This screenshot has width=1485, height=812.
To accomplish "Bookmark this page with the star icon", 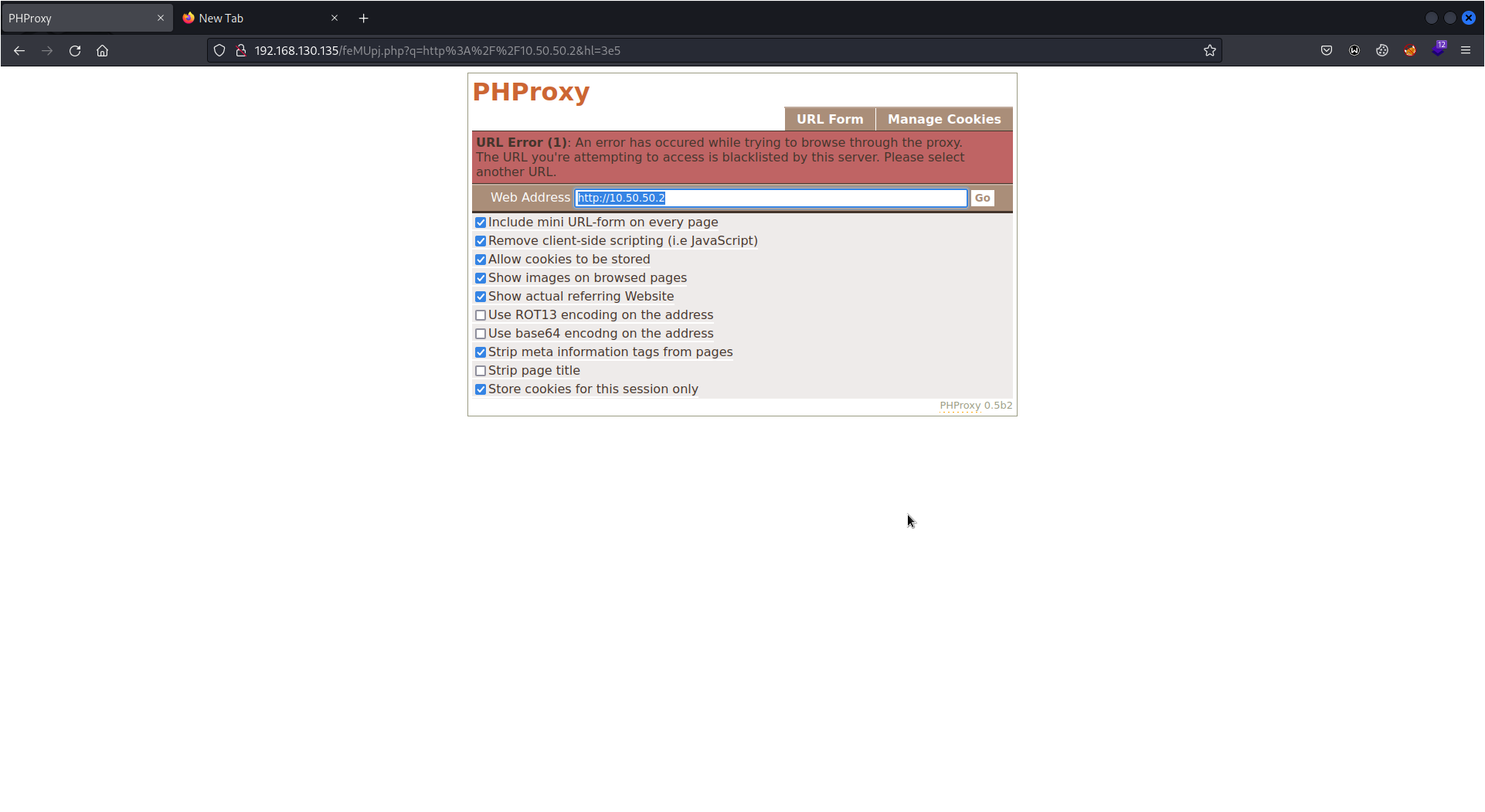I will [1210, 50].
